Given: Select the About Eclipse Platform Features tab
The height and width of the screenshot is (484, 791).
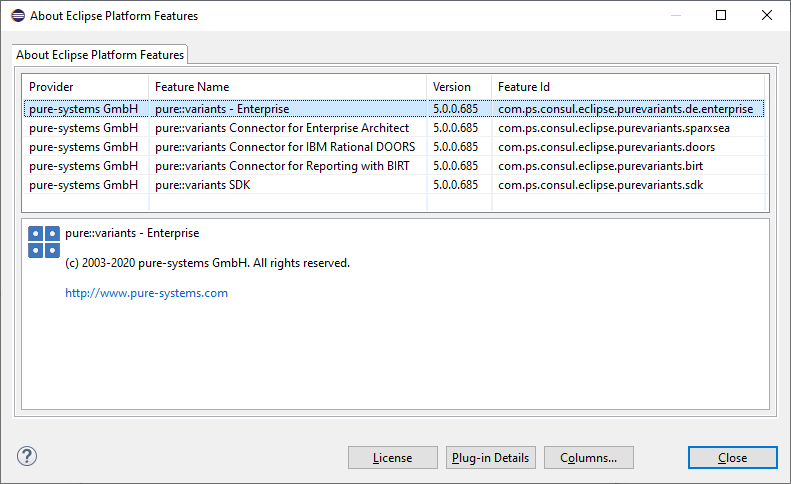Looking at the screenshot, I should pyautogui.click(x=99, y=55).
